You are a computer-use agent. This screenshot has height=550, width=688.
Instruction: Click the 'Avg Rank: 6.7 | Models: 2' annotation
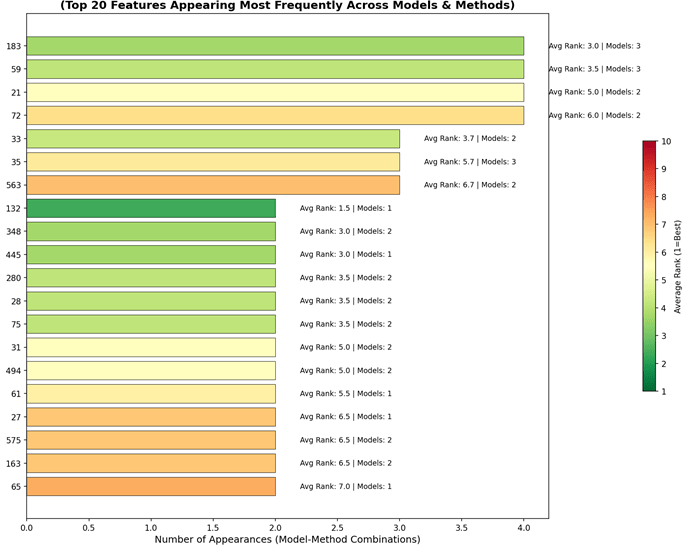pos(469,185)
